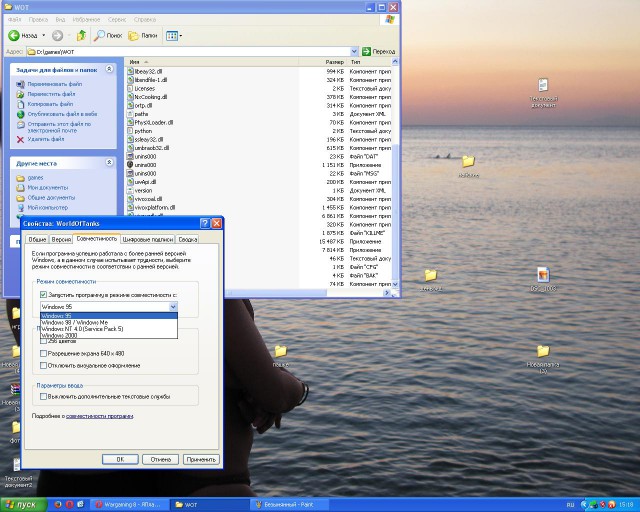Open Вид menu
This screenshot has height=512, width=640.
coord(60,19)
